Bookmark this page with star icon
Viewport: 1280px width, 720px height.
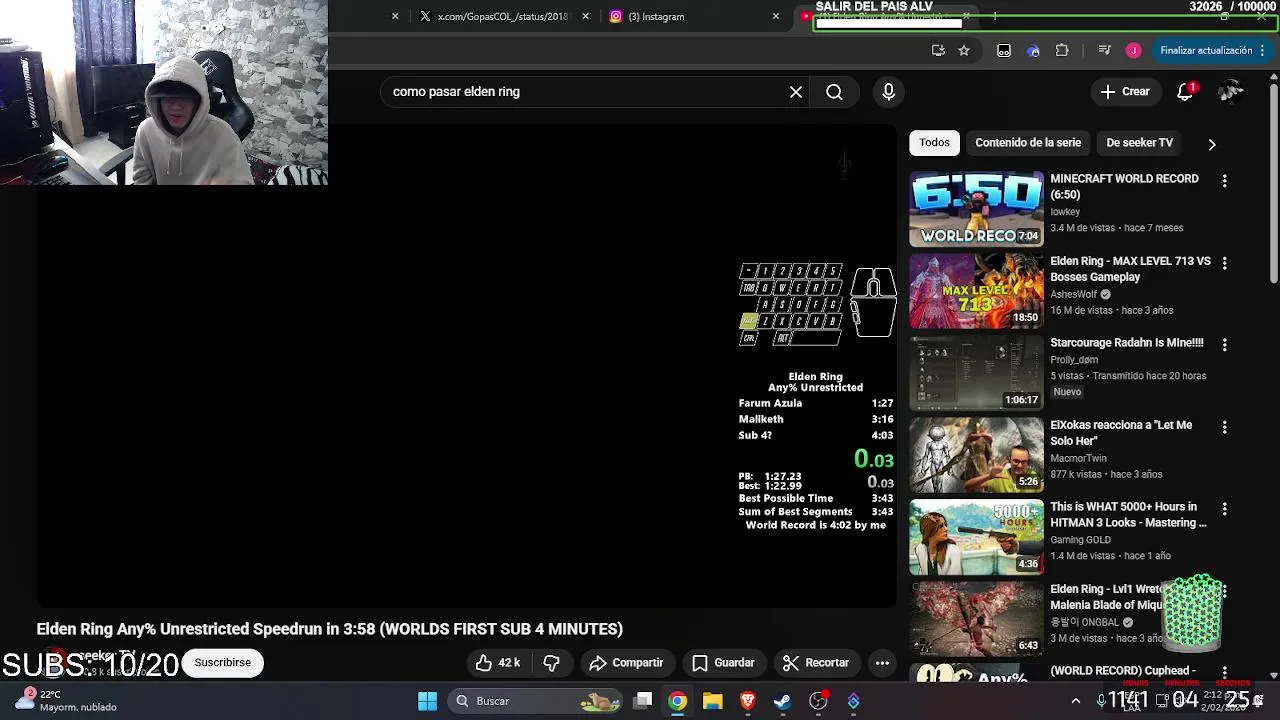tap(964, 51)
